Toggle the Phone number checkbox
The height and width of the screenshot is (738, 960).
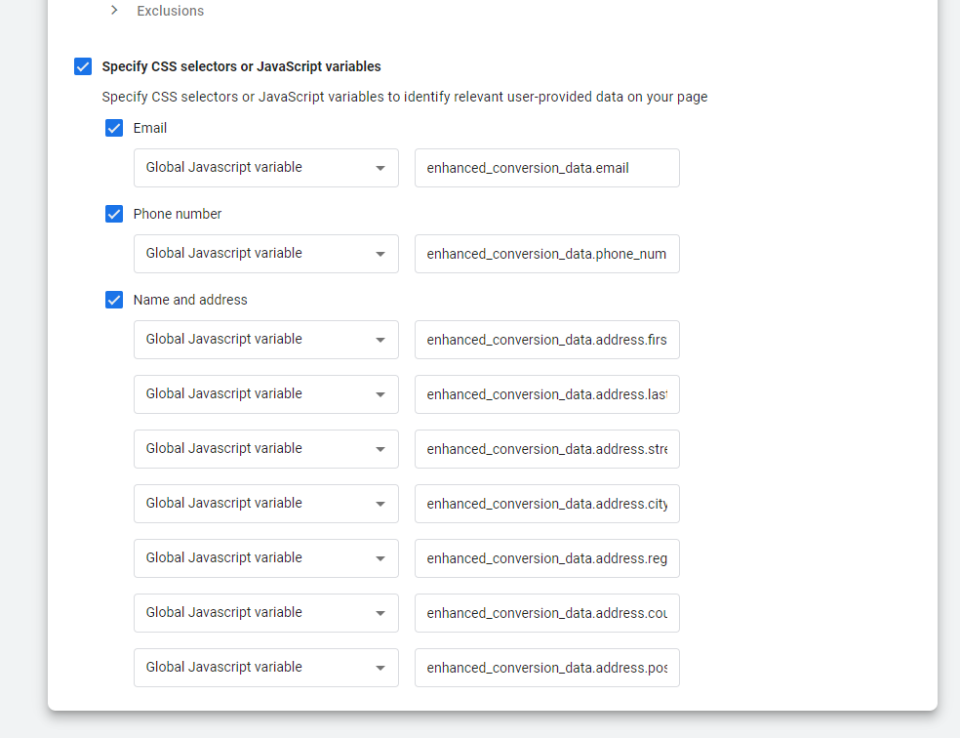pos(114,214)
